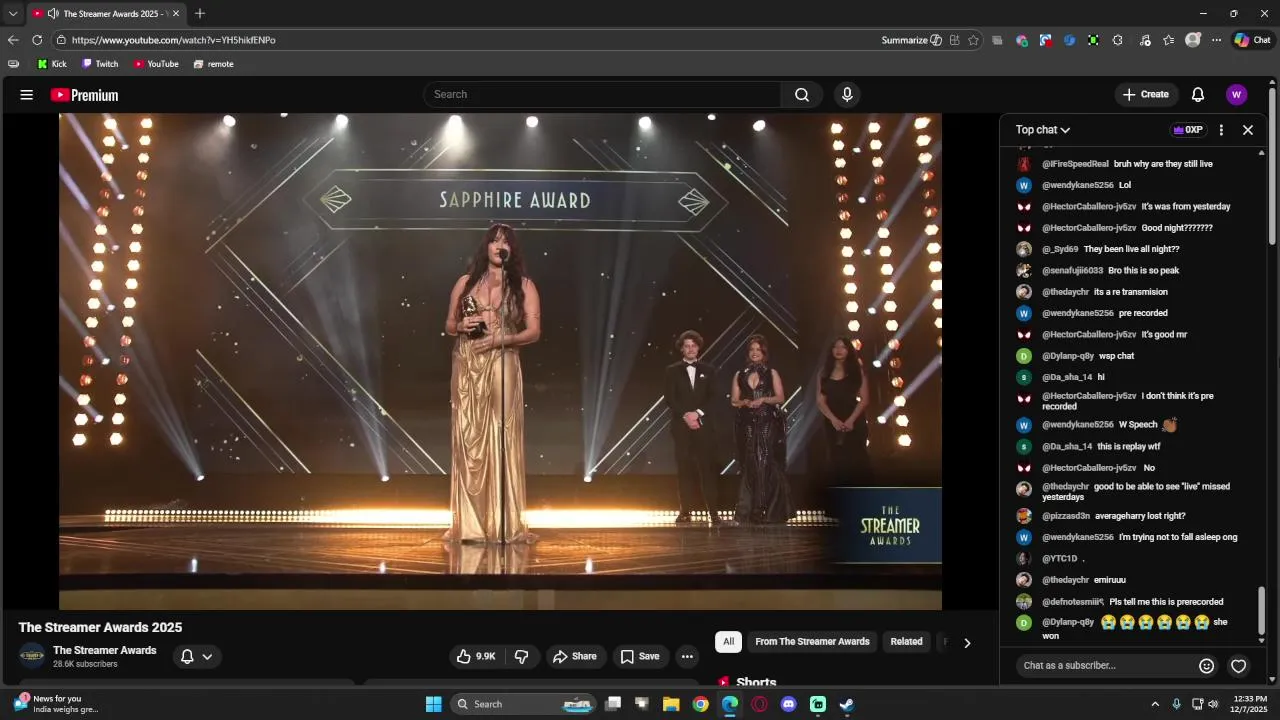Open Chrome from the taskbar

coord(700,704)
